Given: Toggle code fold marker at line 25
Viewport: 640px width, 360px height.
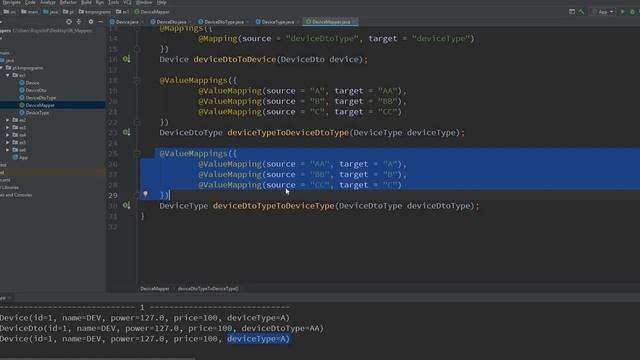Looking at the screenshot, I should (x=138, y=153).
